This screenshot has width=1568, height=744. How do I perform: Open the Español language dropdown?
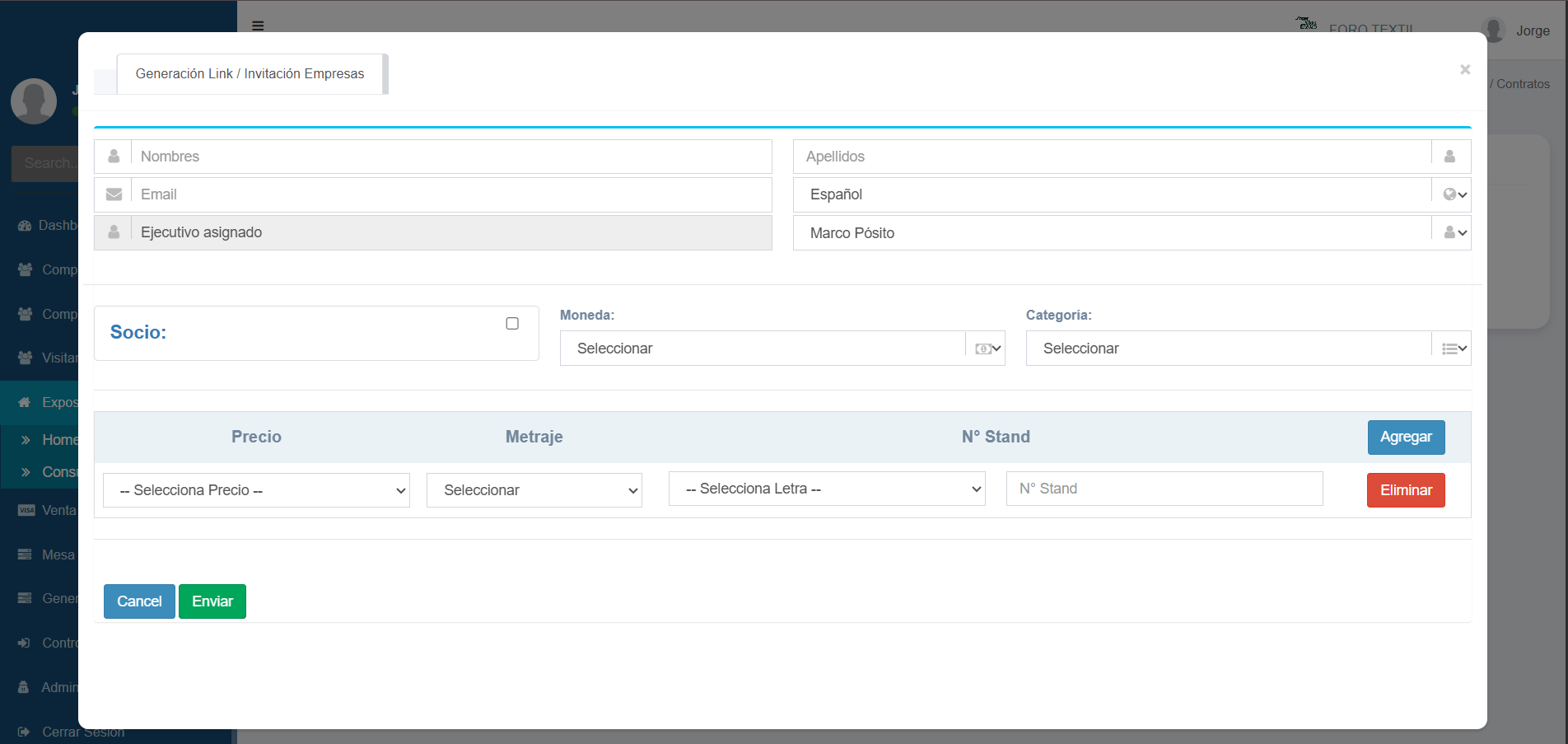coord(1112,194)
